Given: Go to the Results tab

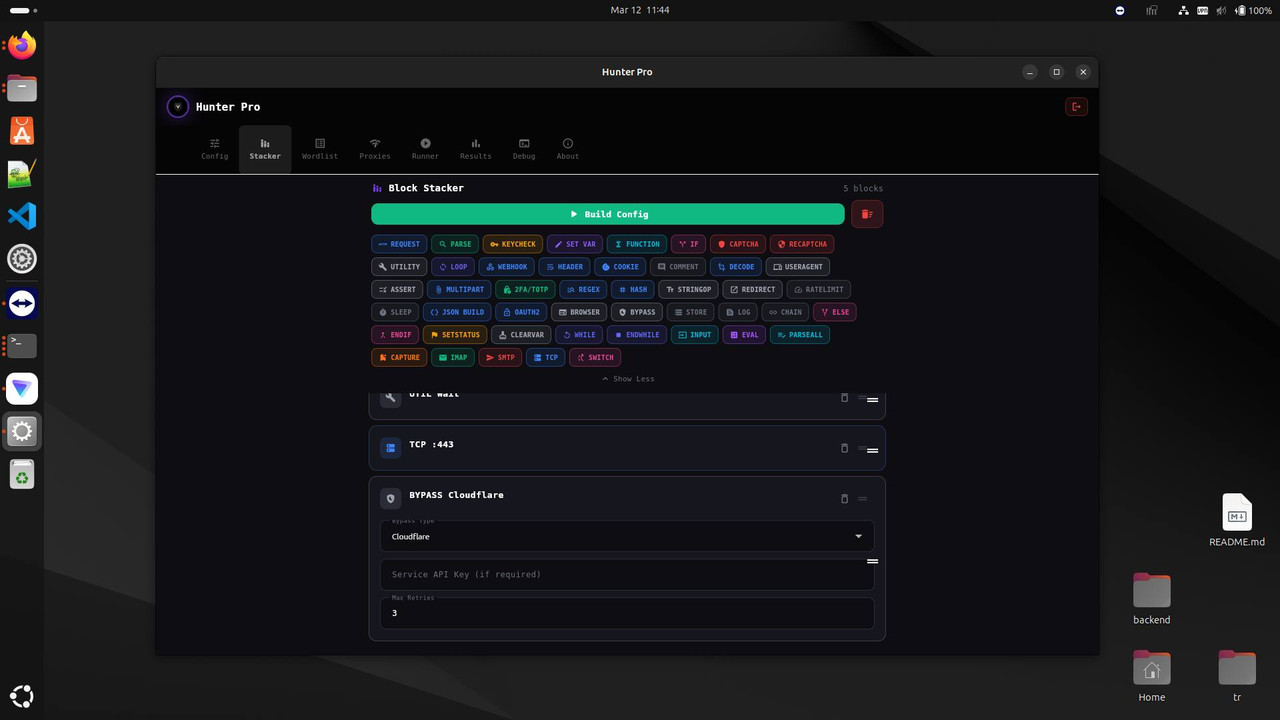Looking at the screenshot, I should (476, 149).
